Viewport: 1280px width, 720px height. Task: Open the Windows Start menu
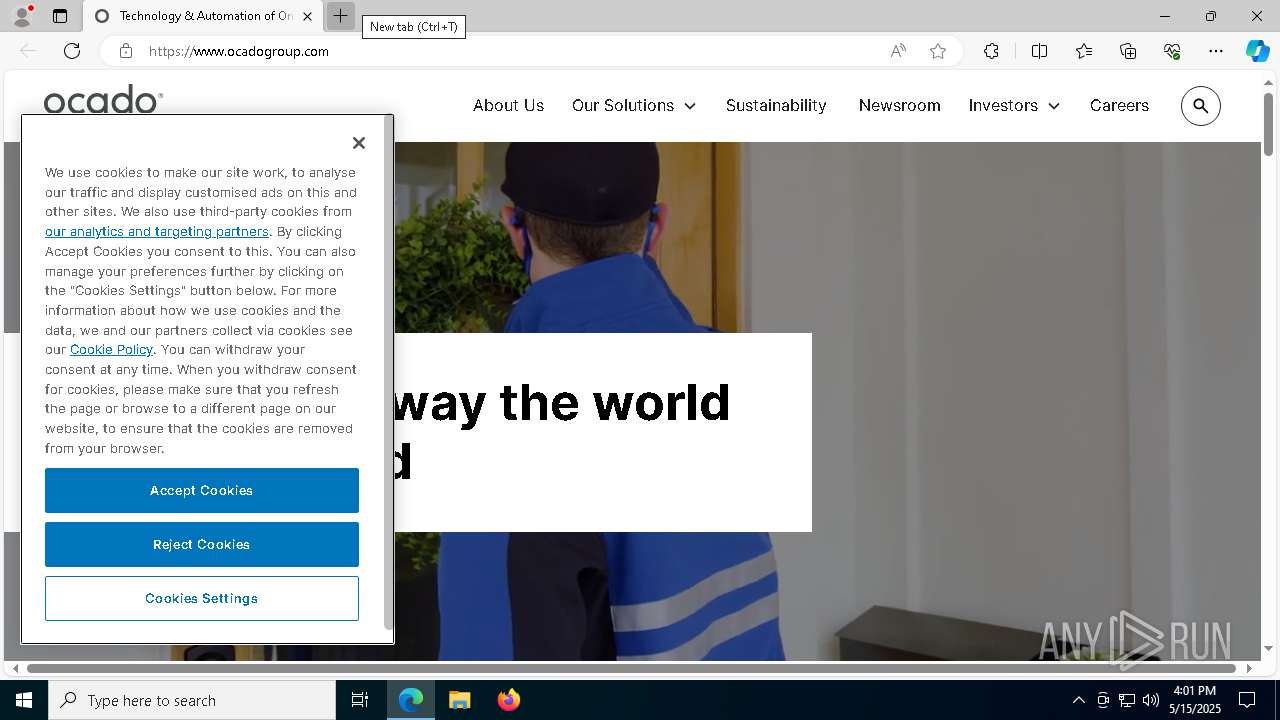tap(24, 700)
